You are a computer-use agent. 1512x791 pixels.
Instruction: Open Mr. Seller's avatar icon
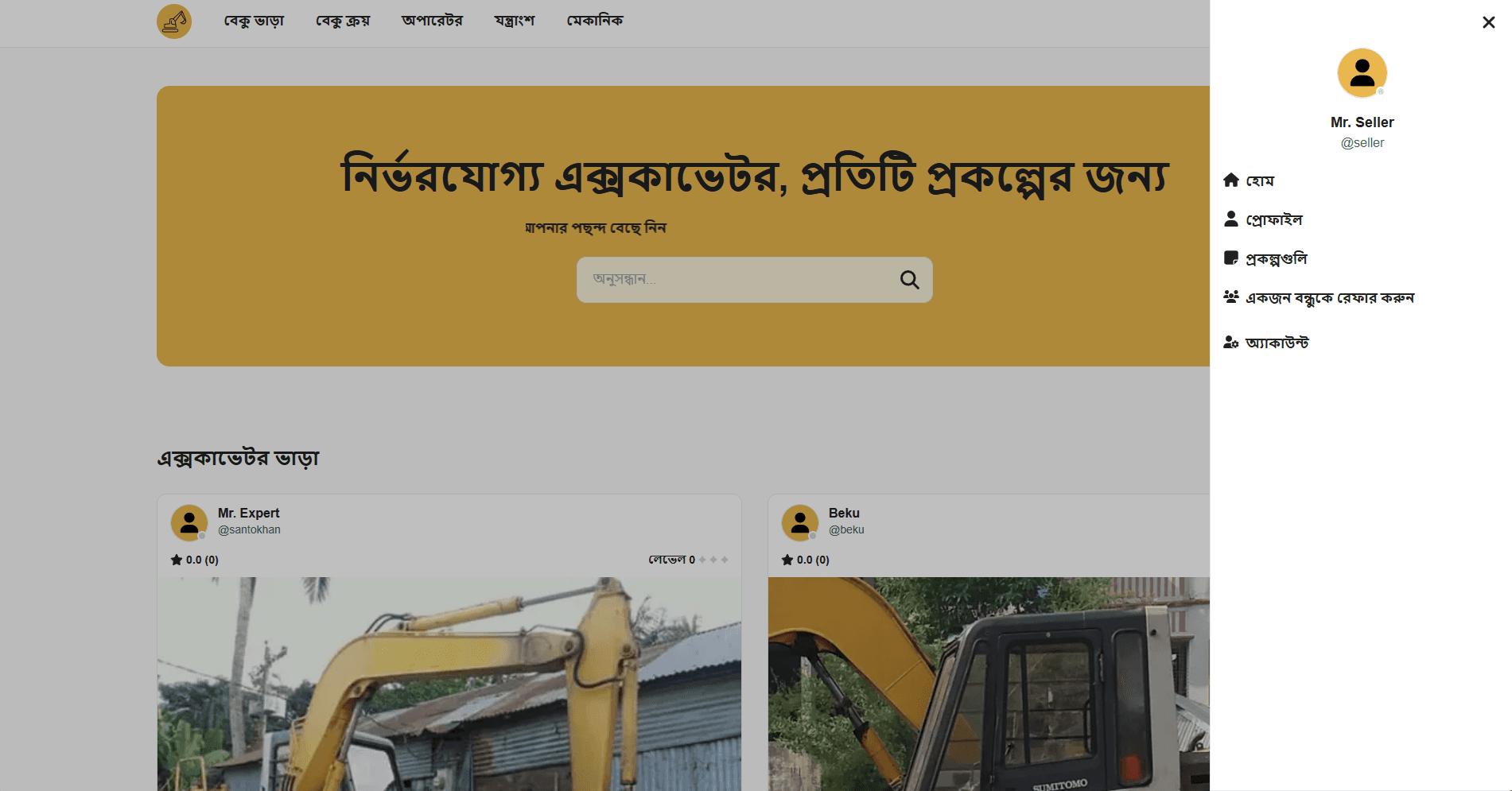coord(1362,72)
